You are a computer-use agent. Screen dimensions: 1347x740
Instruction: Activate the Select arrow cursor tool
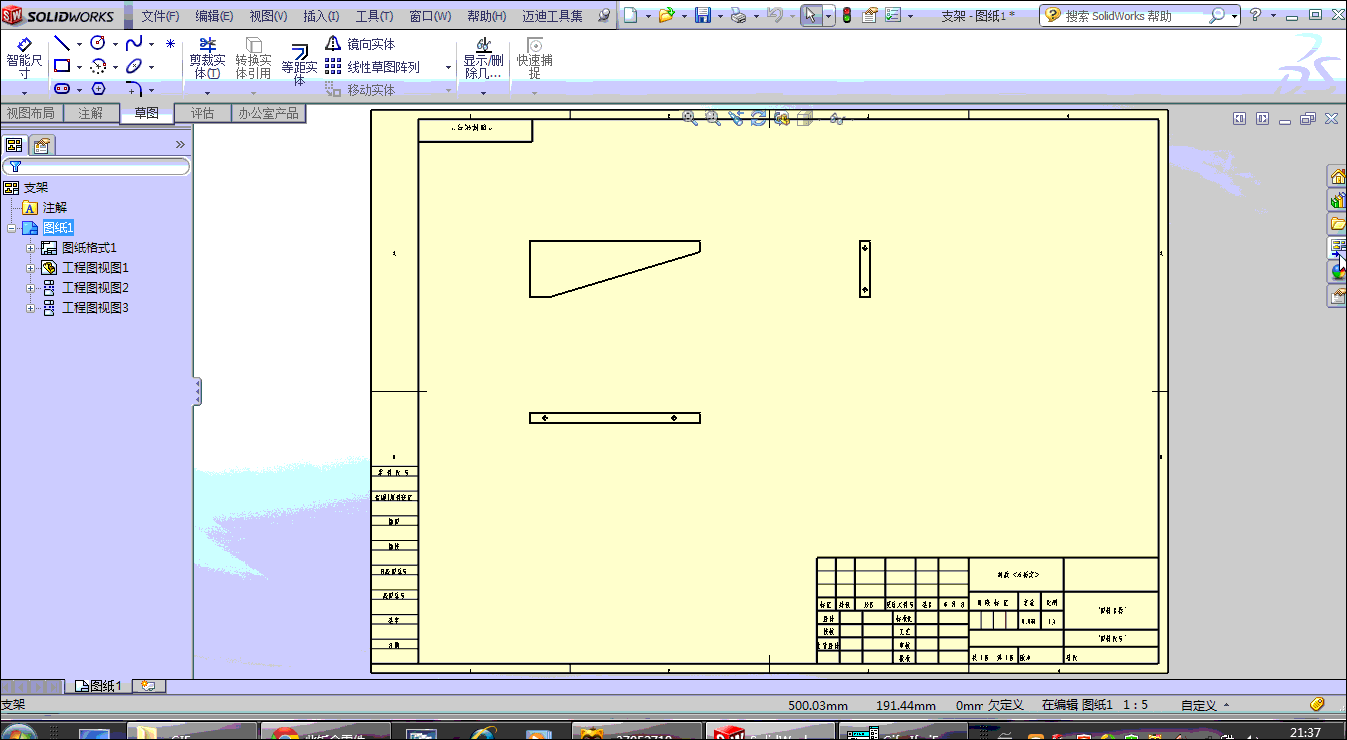[x=811, y=15]
